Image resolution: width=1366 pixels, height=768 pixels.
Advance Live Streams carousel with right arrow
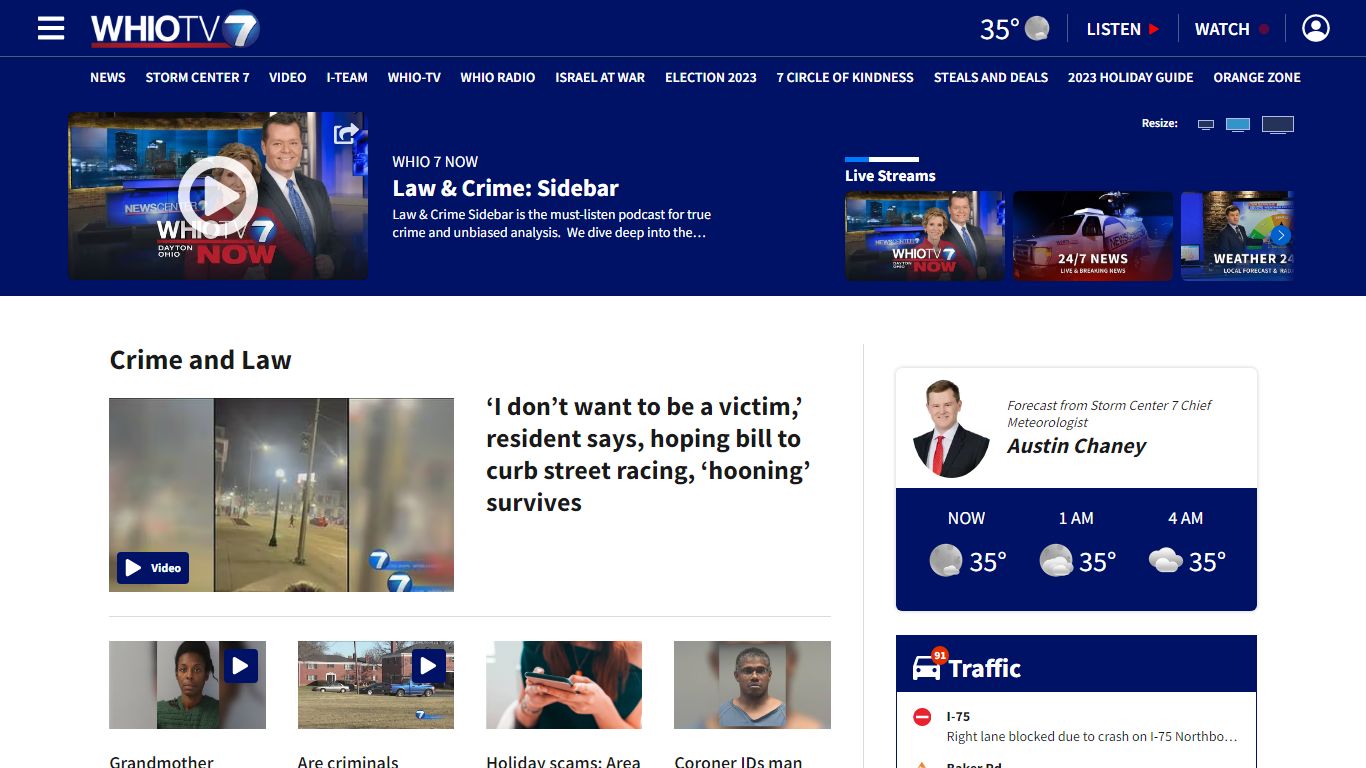pos(1281,236)
